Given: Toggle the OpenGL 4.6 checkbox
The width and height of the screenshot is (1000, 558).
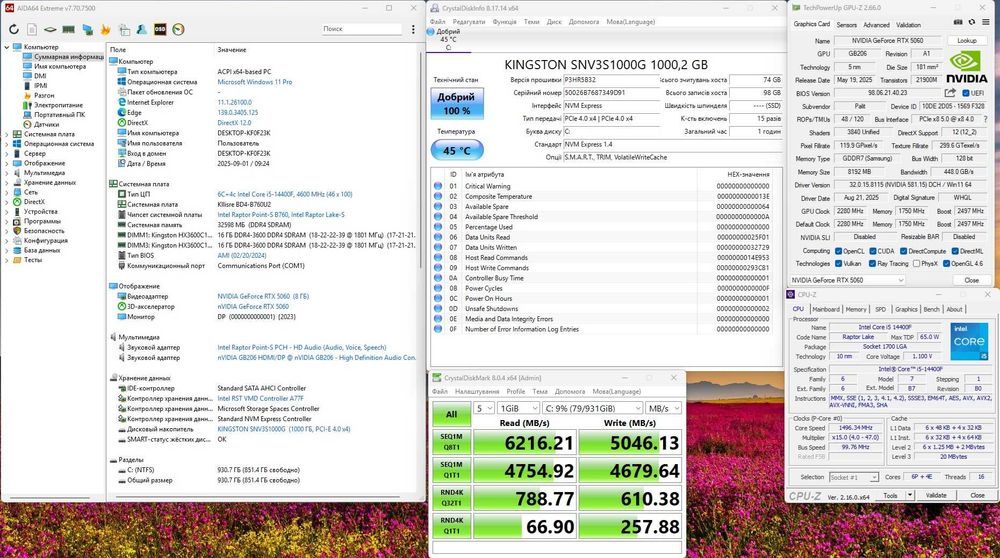Looking at the screenshot, I should coord(946,263).
